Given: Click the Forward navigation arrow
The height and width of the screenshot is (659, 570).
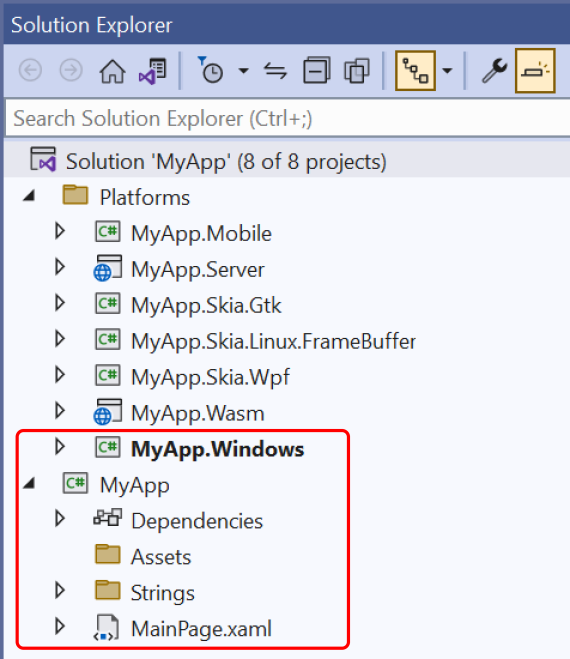Looking at the screenshot, I should tap(71, 71).
